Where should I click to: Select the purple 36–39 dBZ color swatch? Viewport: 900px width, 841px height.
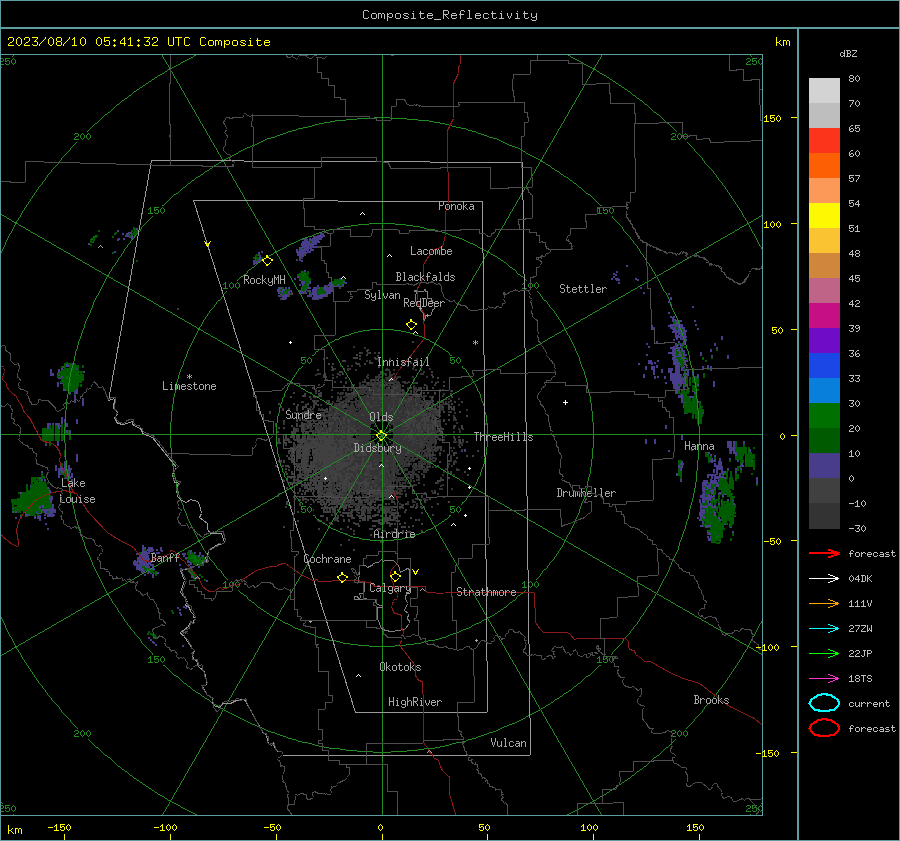tap(824, 341)
